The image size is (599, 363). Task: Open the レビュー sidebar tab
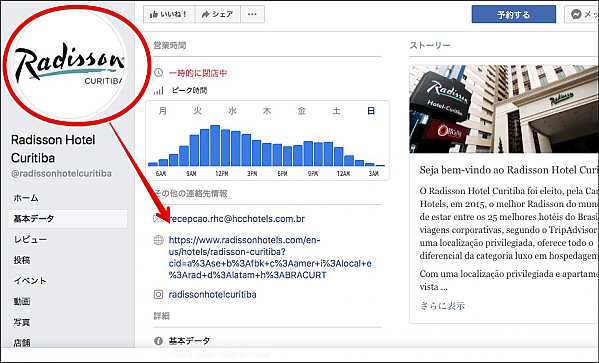pos(30,240)
